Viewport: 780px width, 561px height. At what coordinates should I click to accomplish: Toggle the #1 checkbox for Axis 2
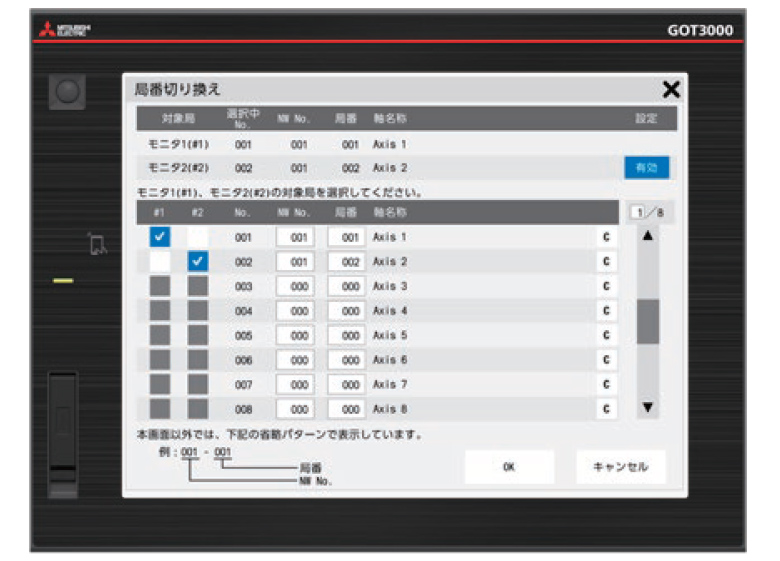[160, 261]
